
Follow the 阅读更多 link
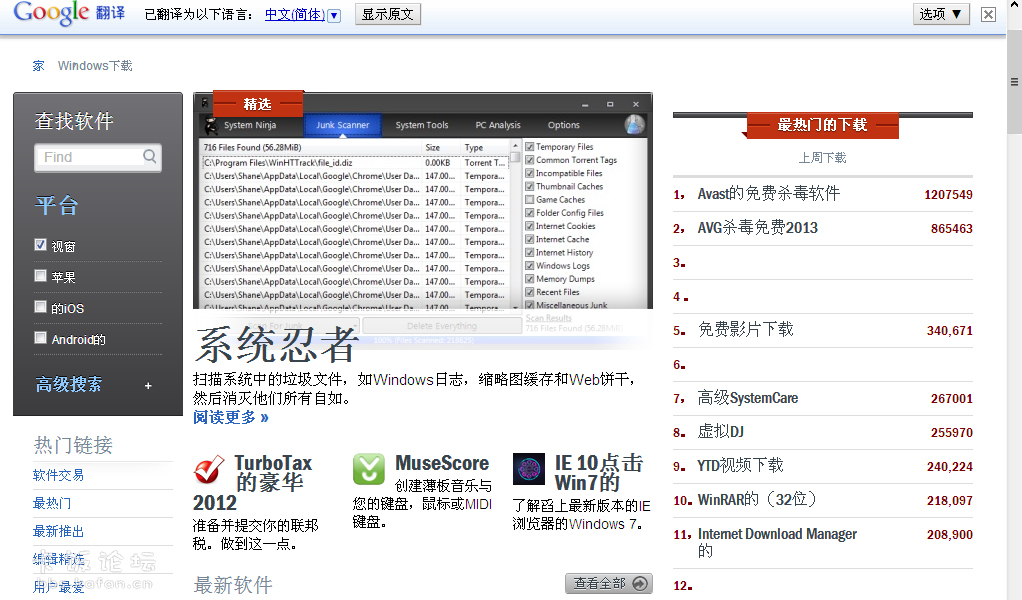[x=230, y=417]
